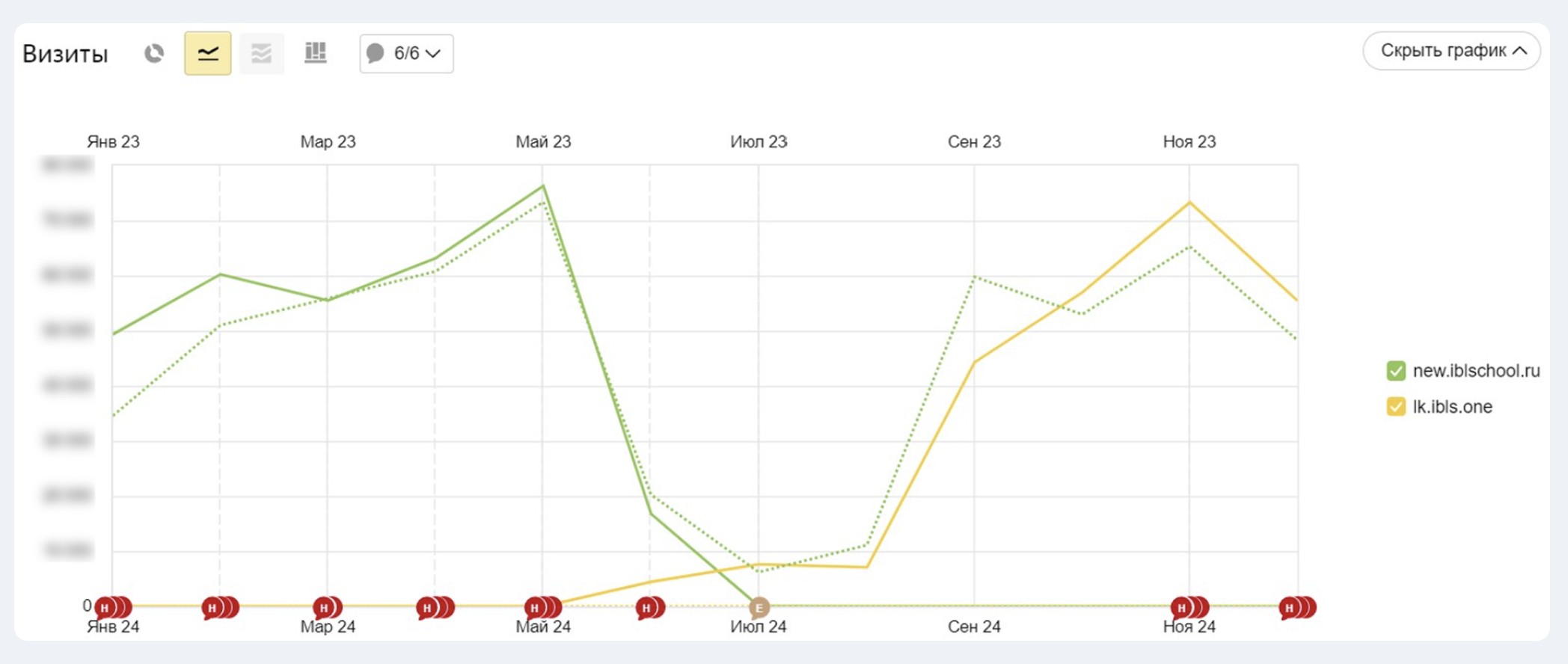Open the beige E marker at Июл 24

[x=759, y=607]
